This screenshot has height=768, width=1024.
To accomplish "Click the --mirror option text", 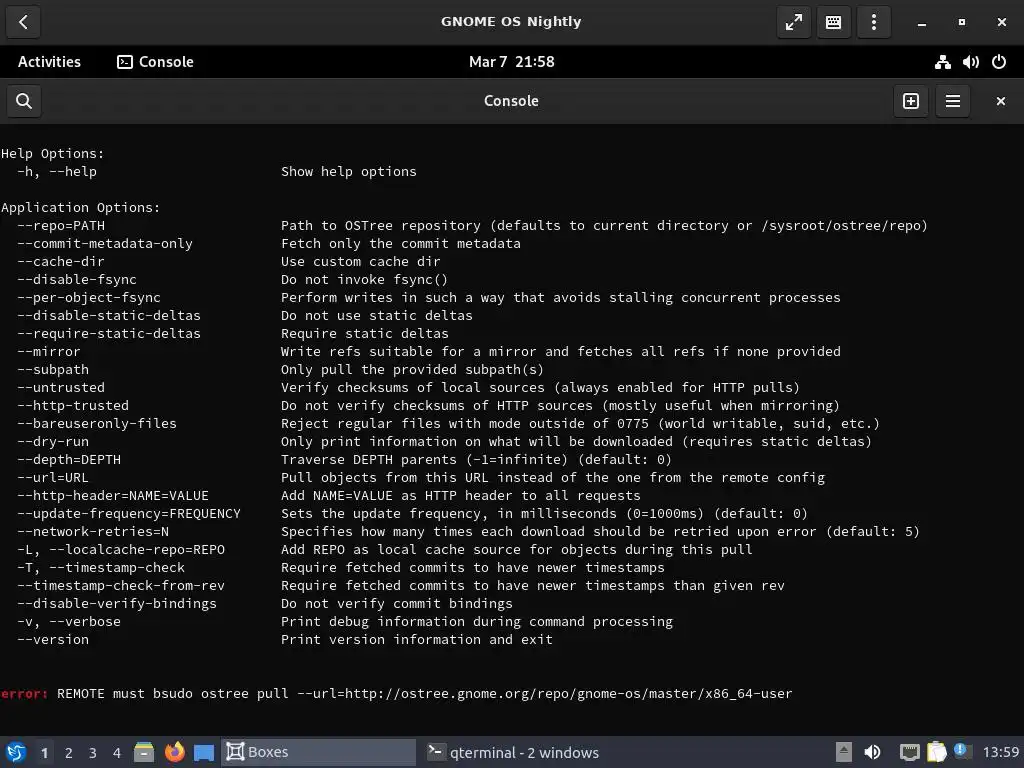I will pos(49,351).
